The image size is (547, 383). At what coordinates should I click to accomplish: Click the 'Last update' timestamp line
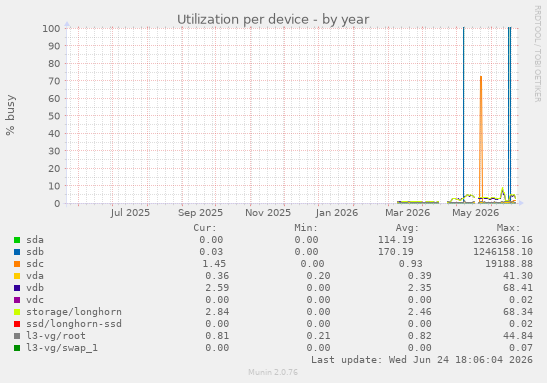point(422,360)
